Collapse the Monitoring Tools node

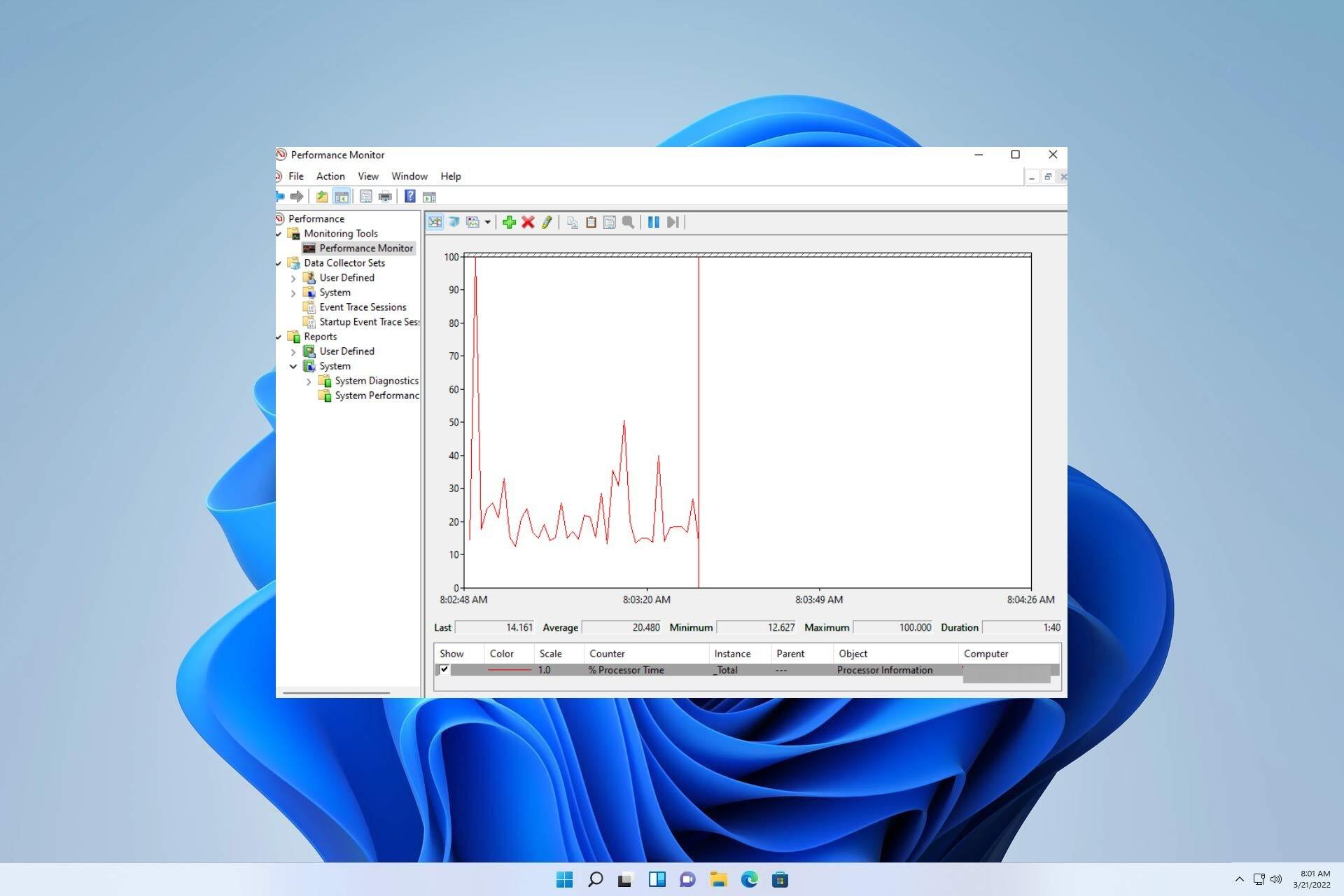(279, 234)
